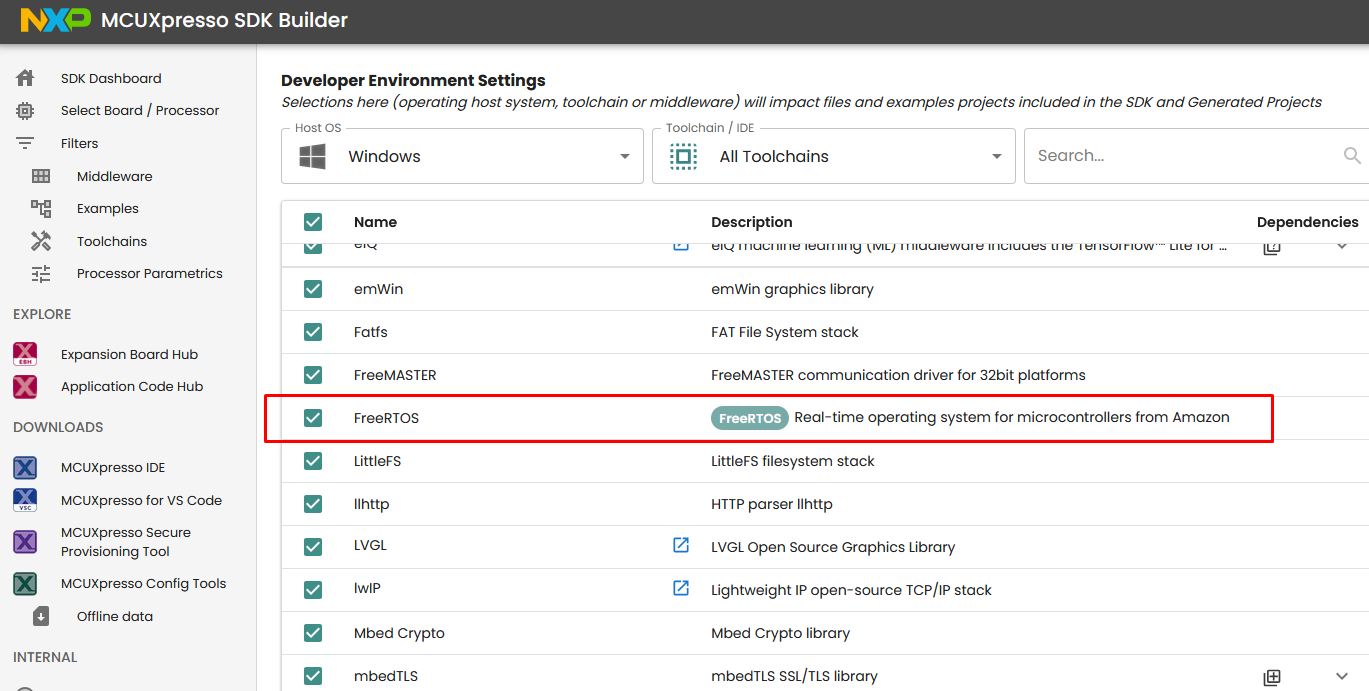Uncheck the FreeRTOS checkbox
The width and height of the screenshot is (1369, 691).
313,418
